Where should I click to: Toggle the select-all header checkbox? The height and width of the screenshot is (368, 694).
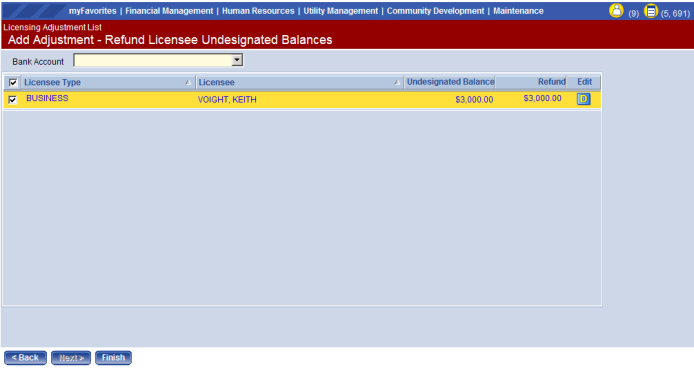[x=13, y=82]
